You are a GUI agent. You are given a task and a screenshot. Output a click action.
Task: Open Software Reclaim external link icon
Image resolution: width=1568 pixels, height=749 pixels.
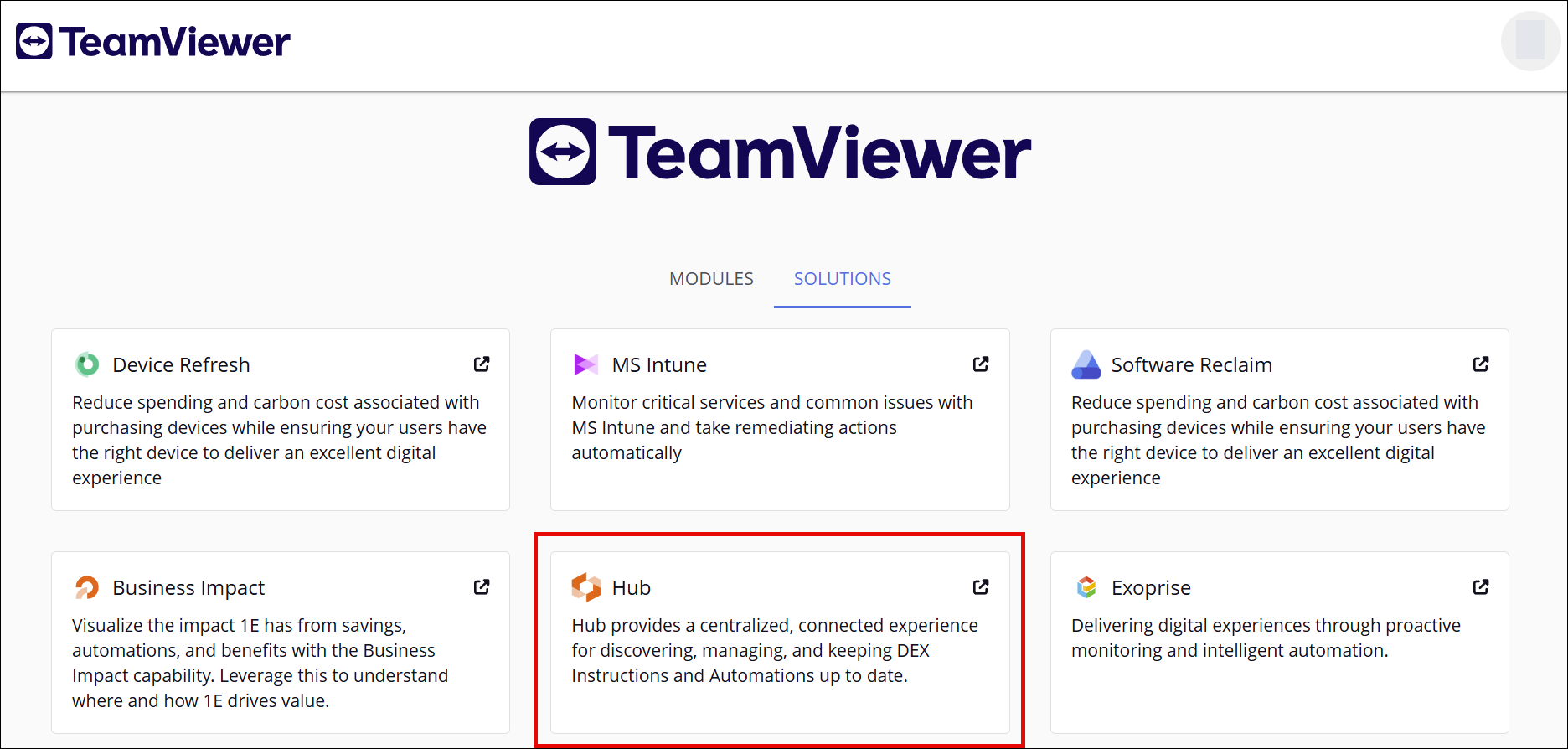pyautogui.click(x=1481, y=364)
